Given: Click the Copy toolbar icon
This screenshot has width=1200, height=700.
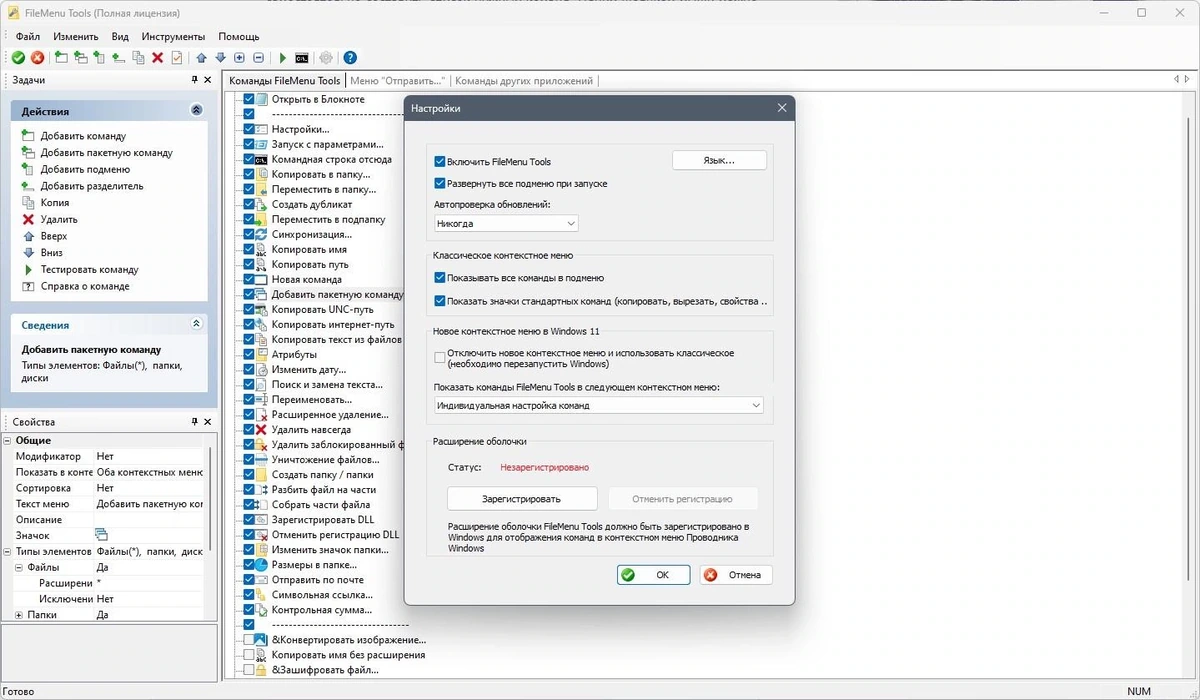Looking at the screenshot, I should [x=138, y=58].
